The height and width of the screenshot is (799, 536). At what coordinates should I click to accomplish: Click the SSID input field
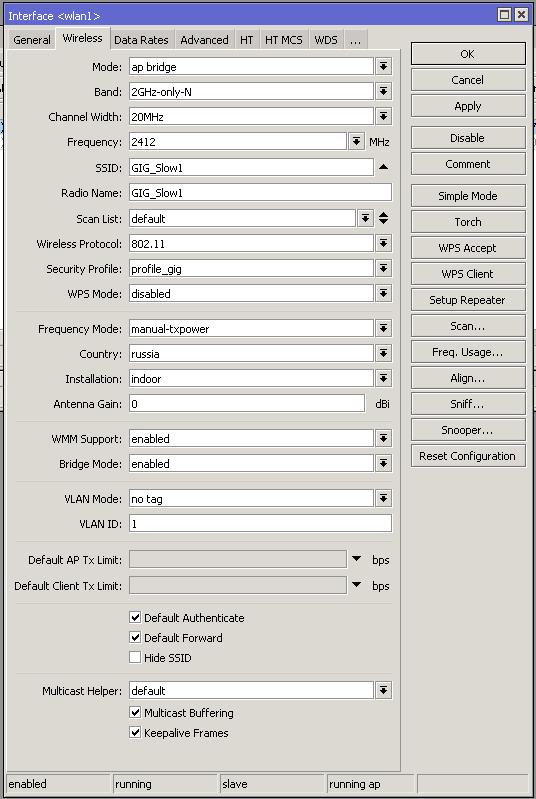[251, 167]
